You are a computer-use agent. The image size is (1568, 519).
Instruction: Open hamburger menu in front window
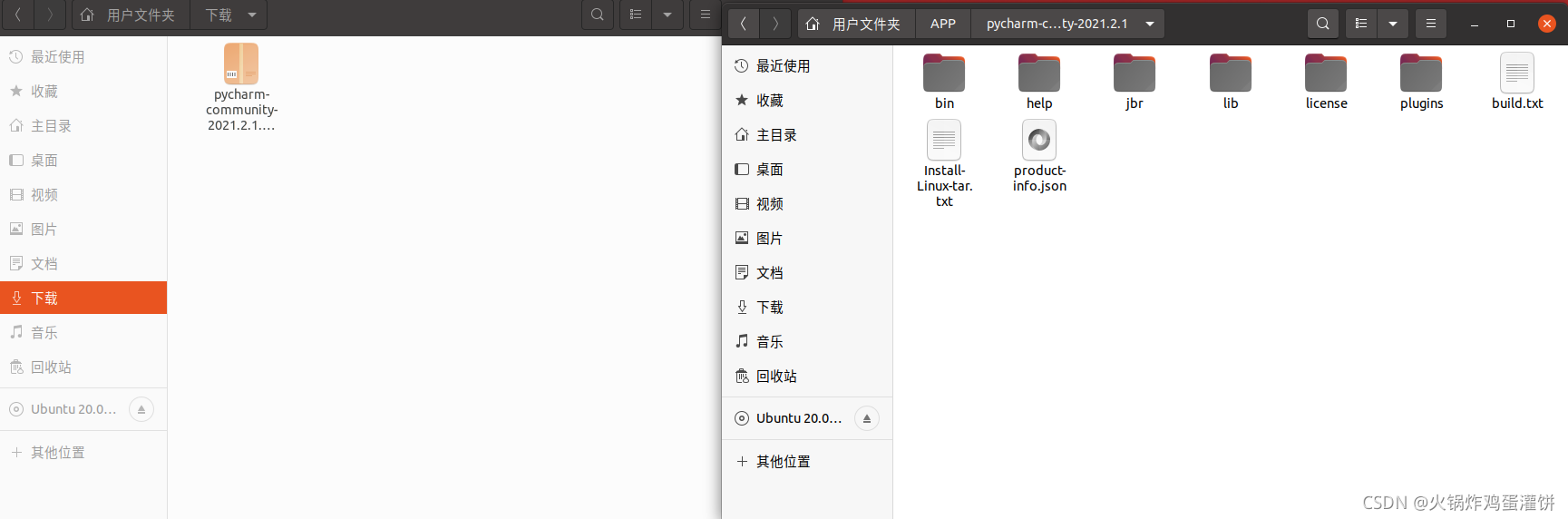pos(1430,24)
